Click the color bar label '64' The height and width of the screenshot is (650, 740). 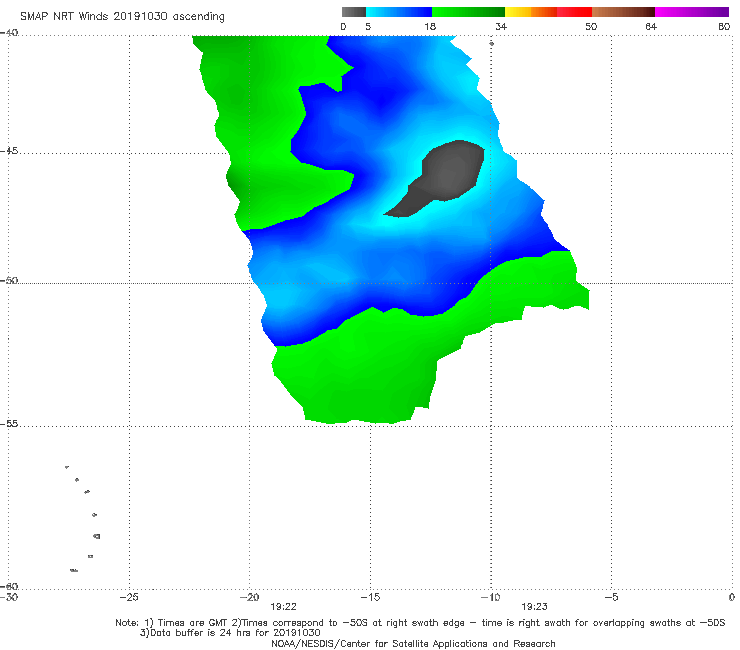tap(651, 27)
